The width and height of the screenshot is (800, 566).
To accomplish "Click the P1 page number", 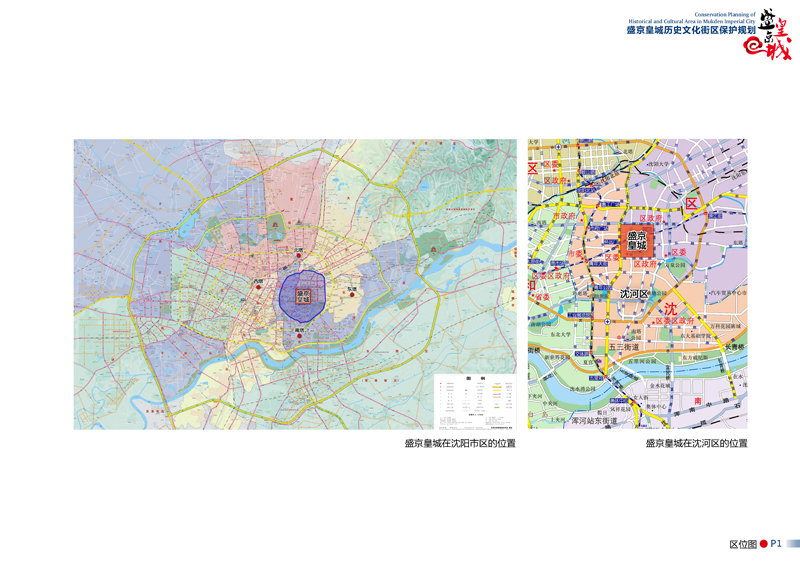I will coord(776,544).
